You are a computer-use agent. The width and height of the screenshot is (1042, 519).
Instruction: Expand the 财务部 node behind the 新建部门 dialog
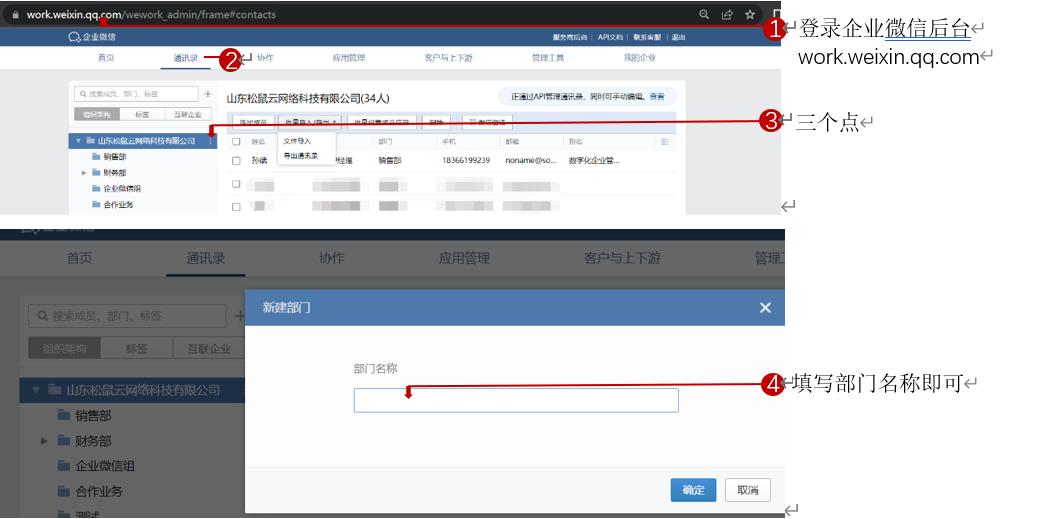(x=45, y=441)
